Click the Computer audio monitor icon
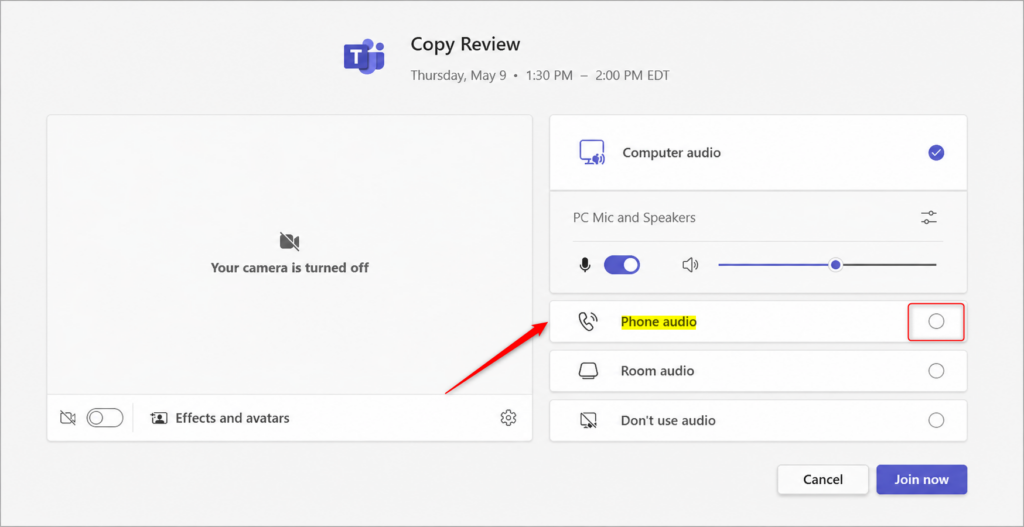This screenshot has width=1024, height=527. pos(592,153)
